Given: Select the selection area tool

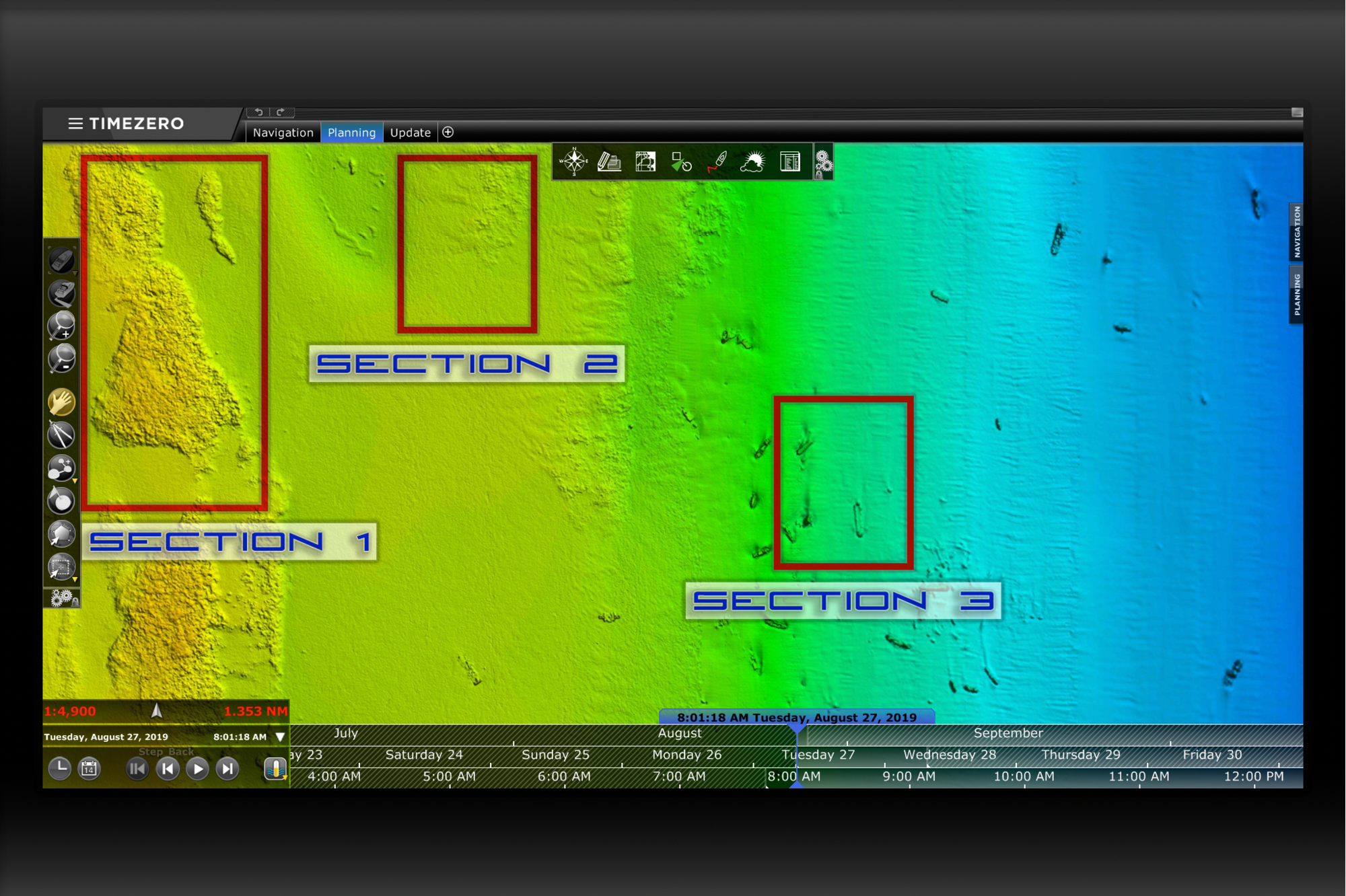Looking at the screenshot, I should click(x=61, y=566).
